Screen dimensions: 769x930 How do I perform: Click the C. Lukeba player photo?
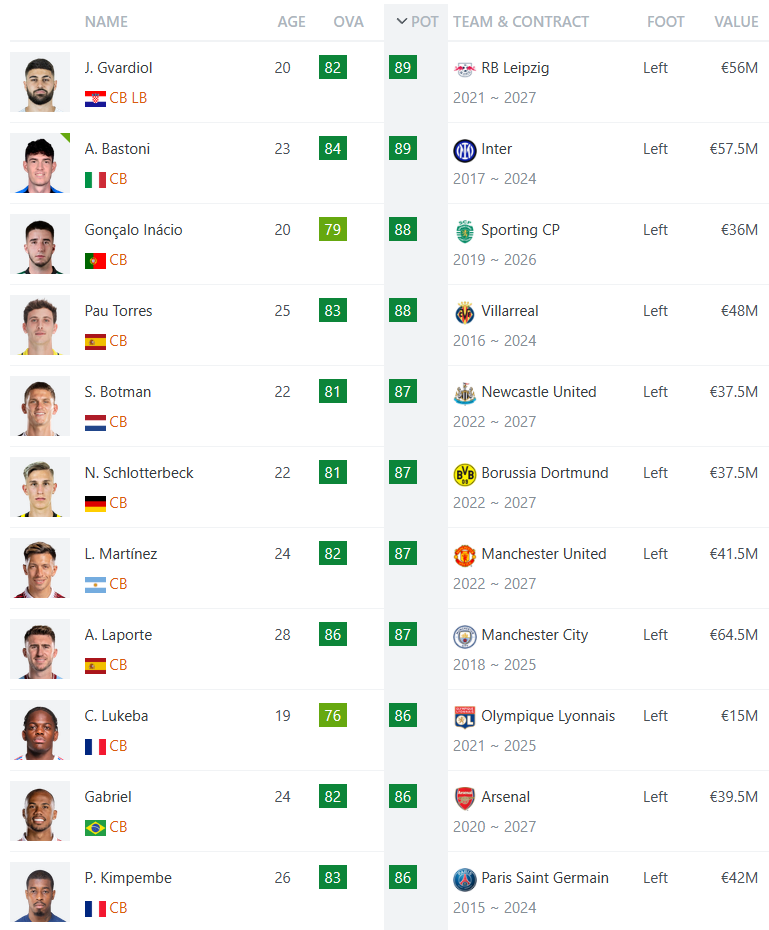click(x=40, y=730)
